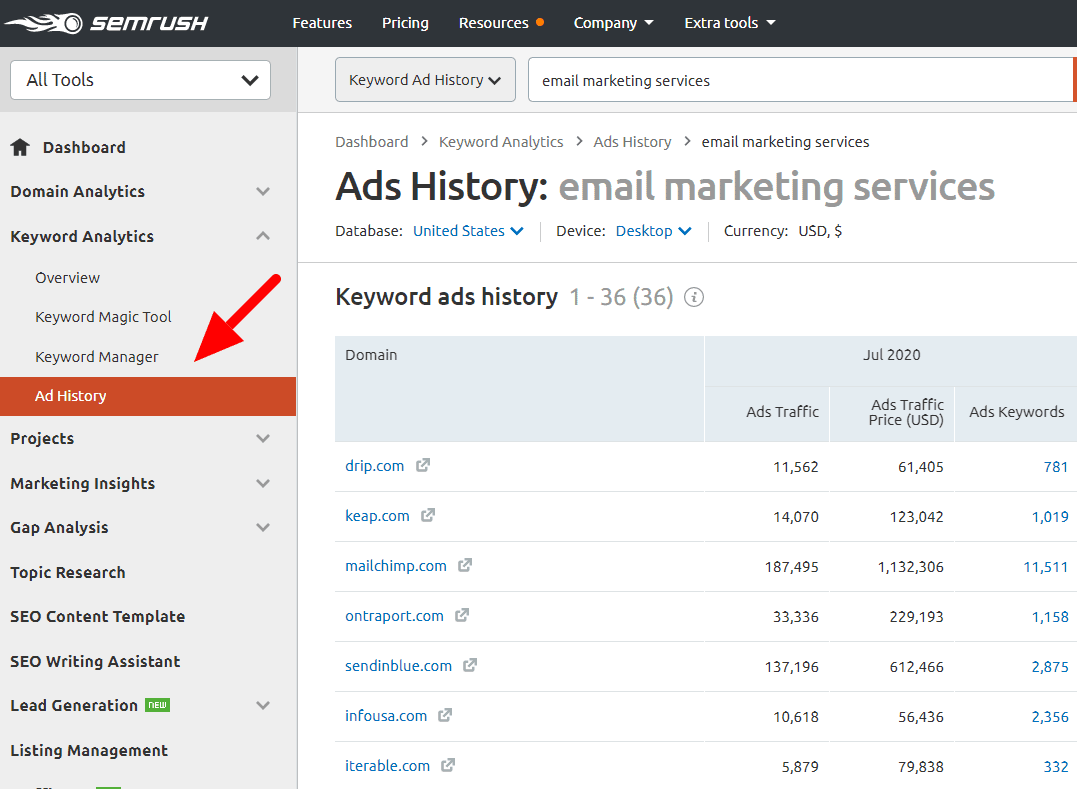Click the Ads History breadcrumb link

pos(632,141)
